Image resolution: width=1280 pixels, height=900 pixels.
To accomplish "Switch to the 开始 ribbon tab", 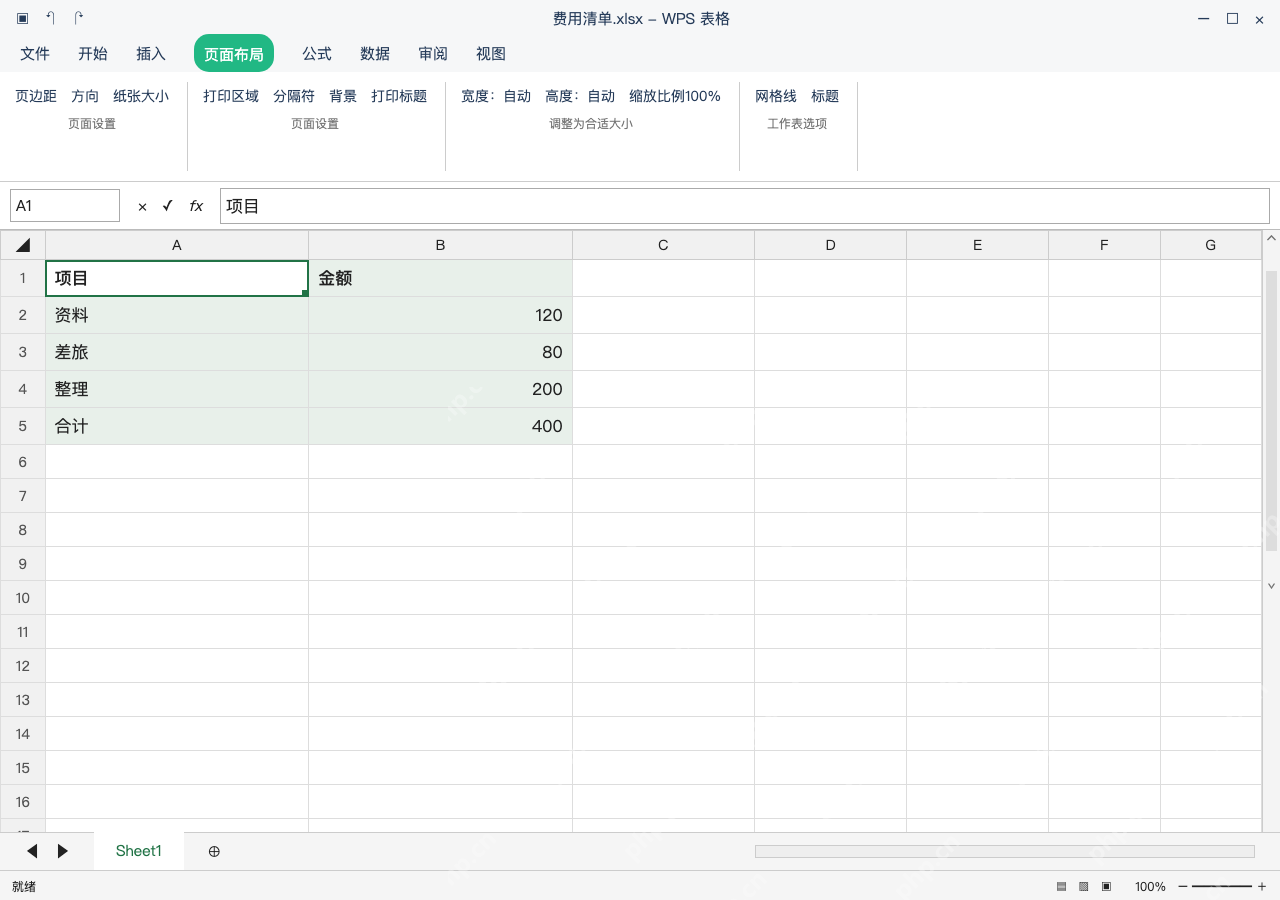I will (x=93, y=54).
